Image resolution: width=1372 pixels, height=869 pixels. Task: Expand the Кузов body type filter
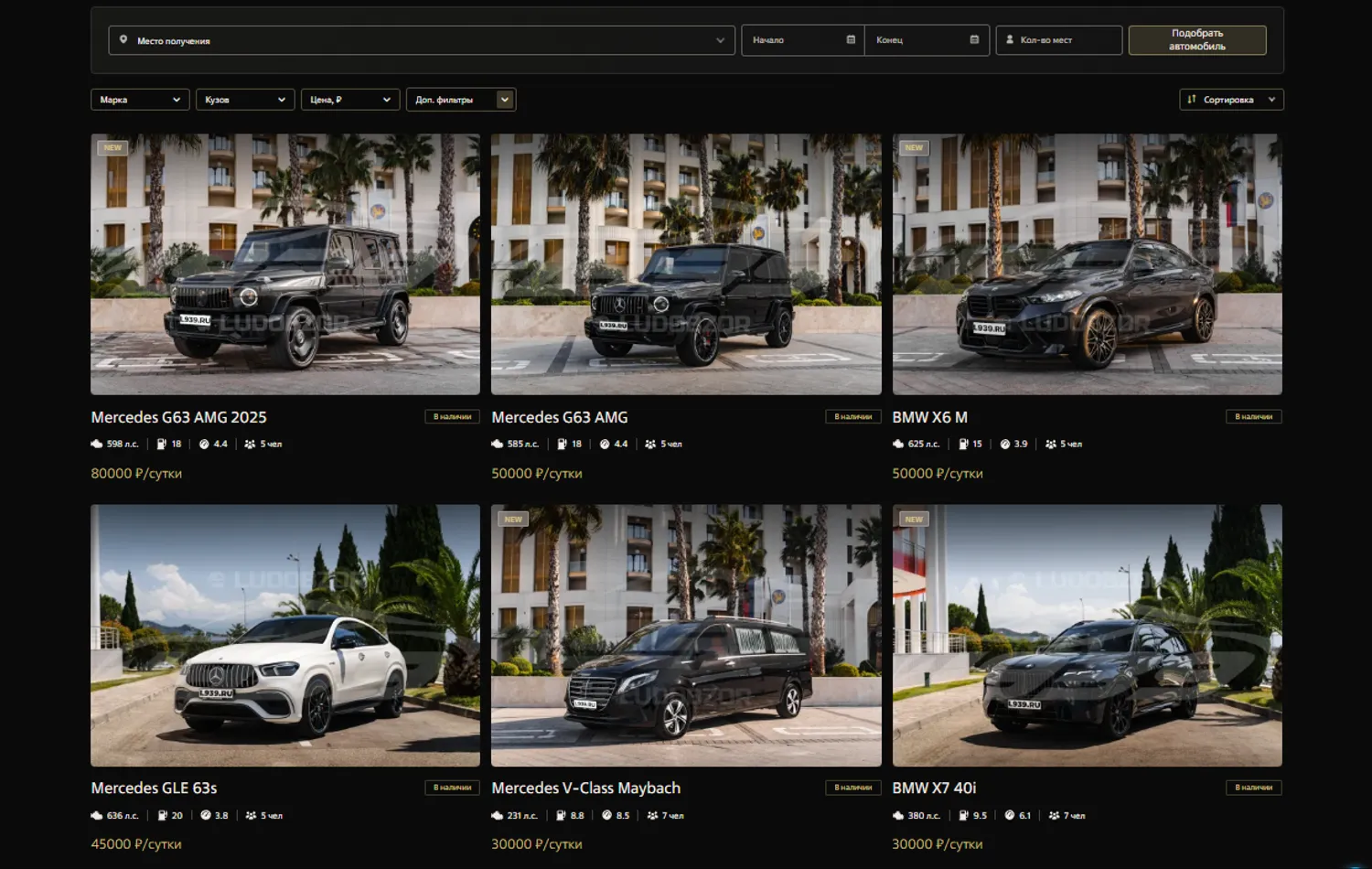[245, 100]
